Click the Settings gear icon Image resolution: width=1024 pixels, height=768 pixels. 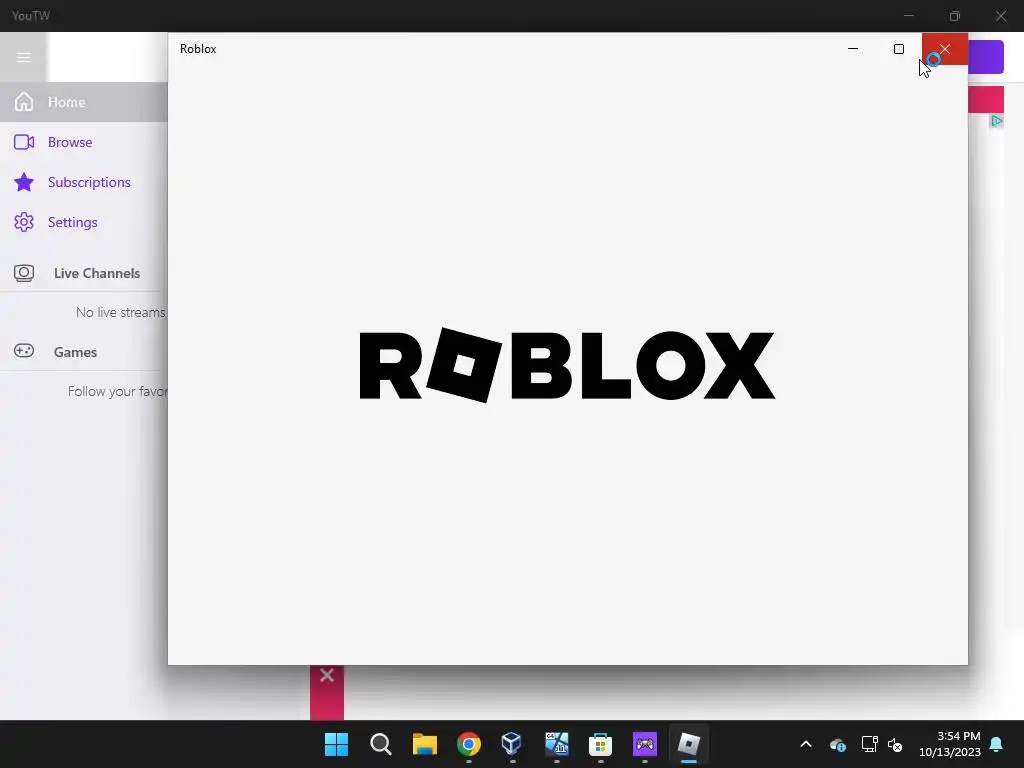coord(24,222)
